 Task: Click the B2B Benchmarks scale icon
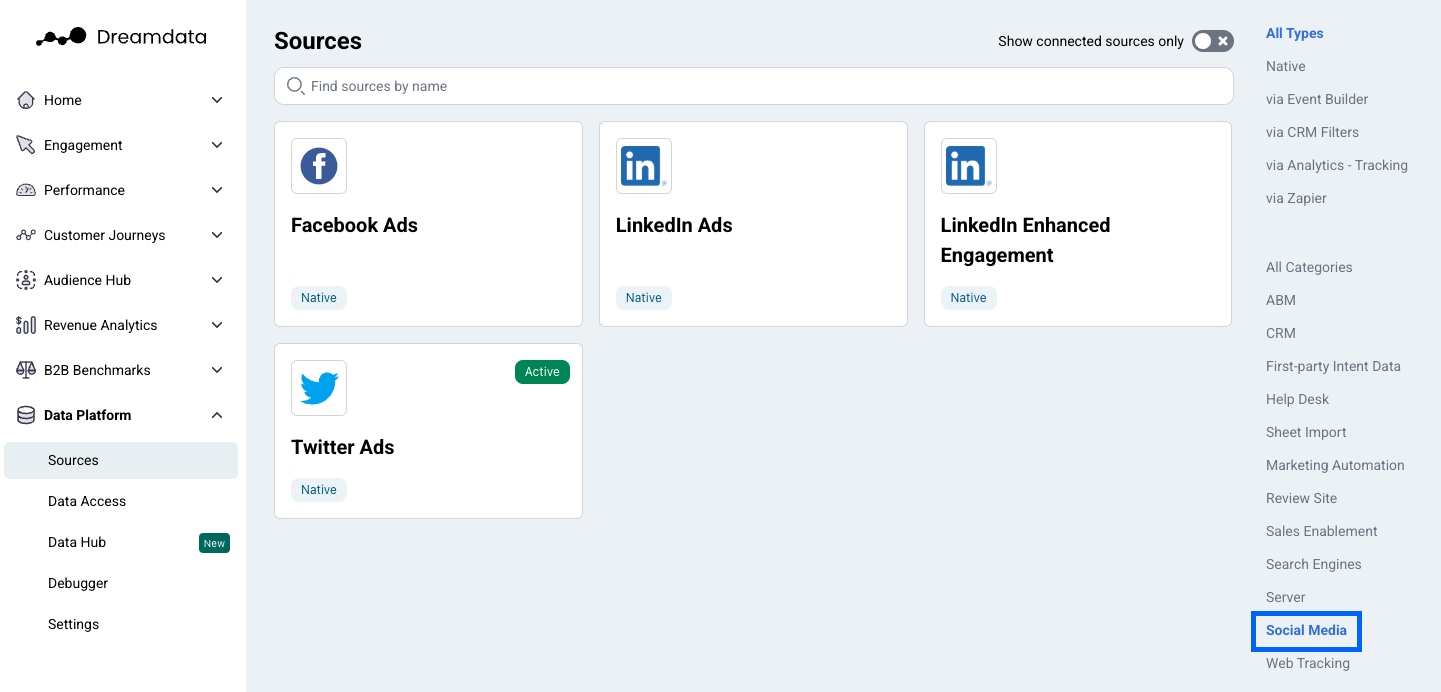pos(26,370)
